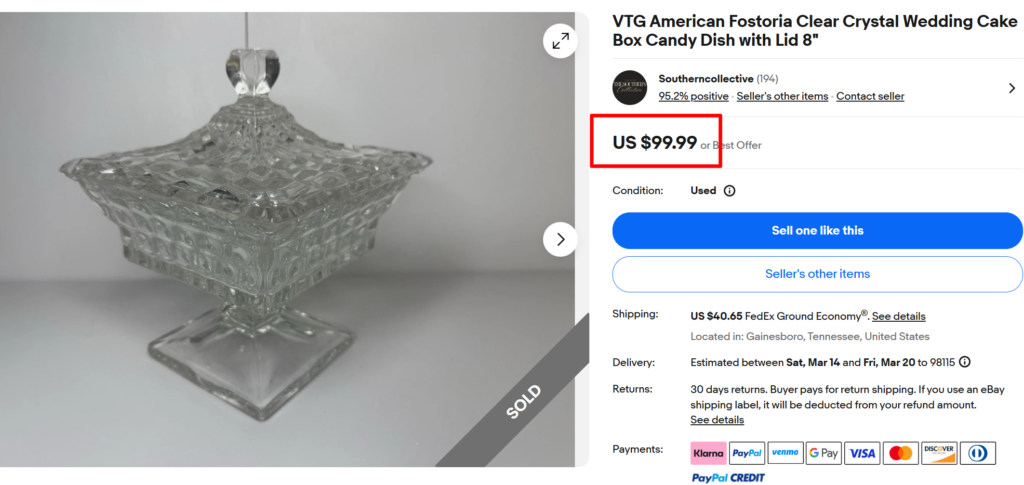This screenshot has width=1024, height=485.
Task: Click the Seller's other items button
Action: 817,274
